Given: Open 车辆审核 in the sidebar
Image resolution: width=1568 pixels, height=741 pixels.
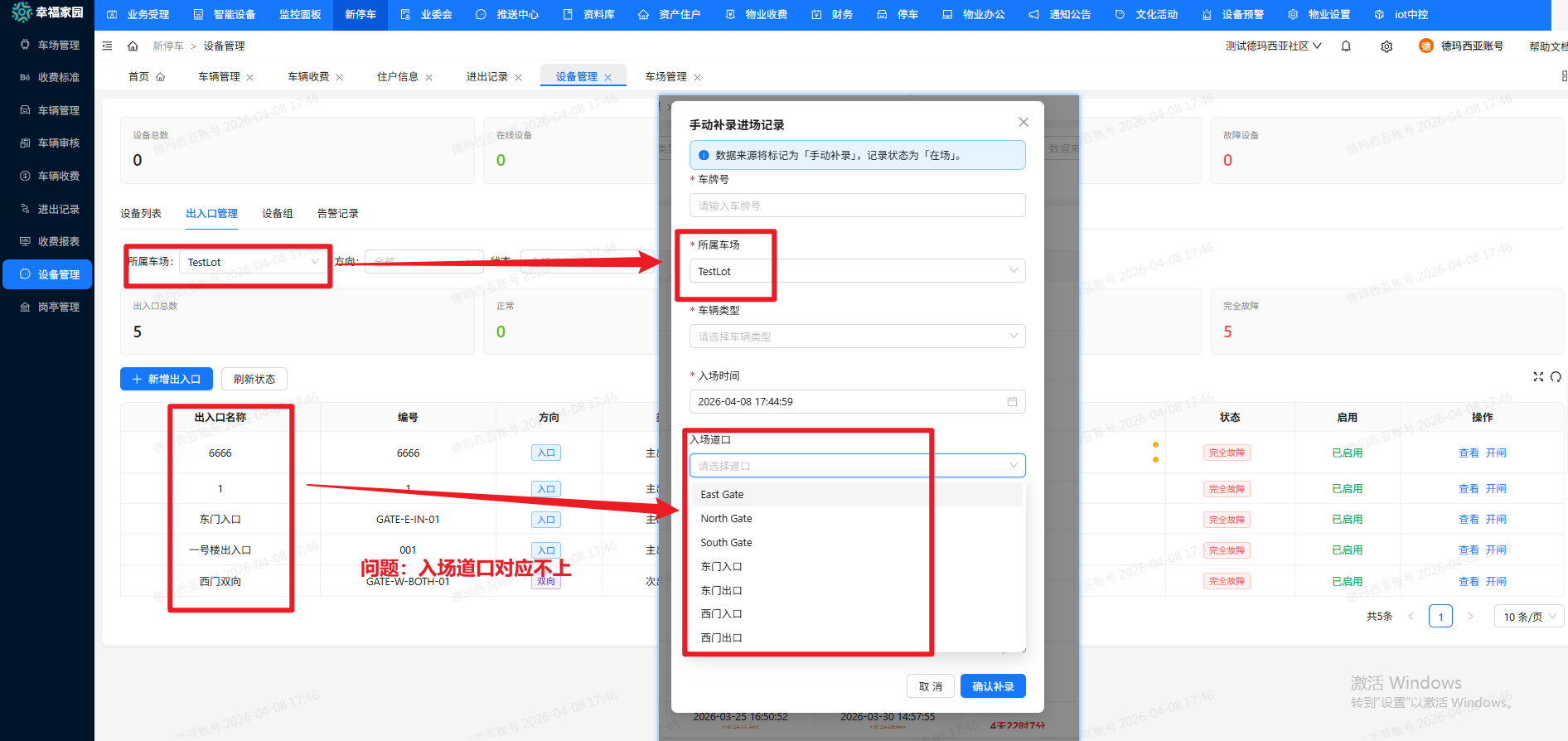Looking at the screenshot, I should click(58, 143).
